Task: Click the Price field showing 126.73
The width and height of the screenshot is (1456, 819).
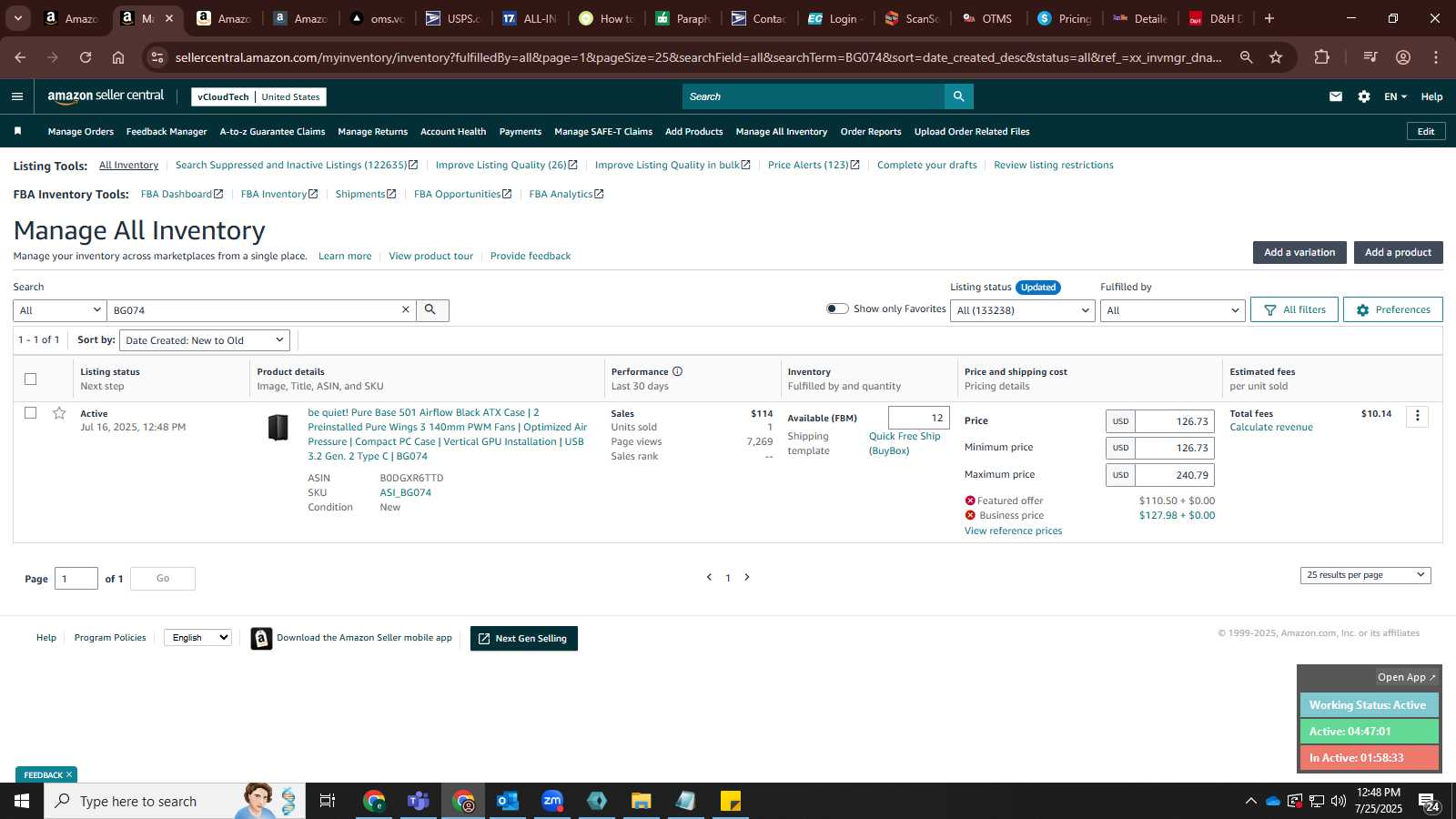Action: click(x=1174, y=421)
